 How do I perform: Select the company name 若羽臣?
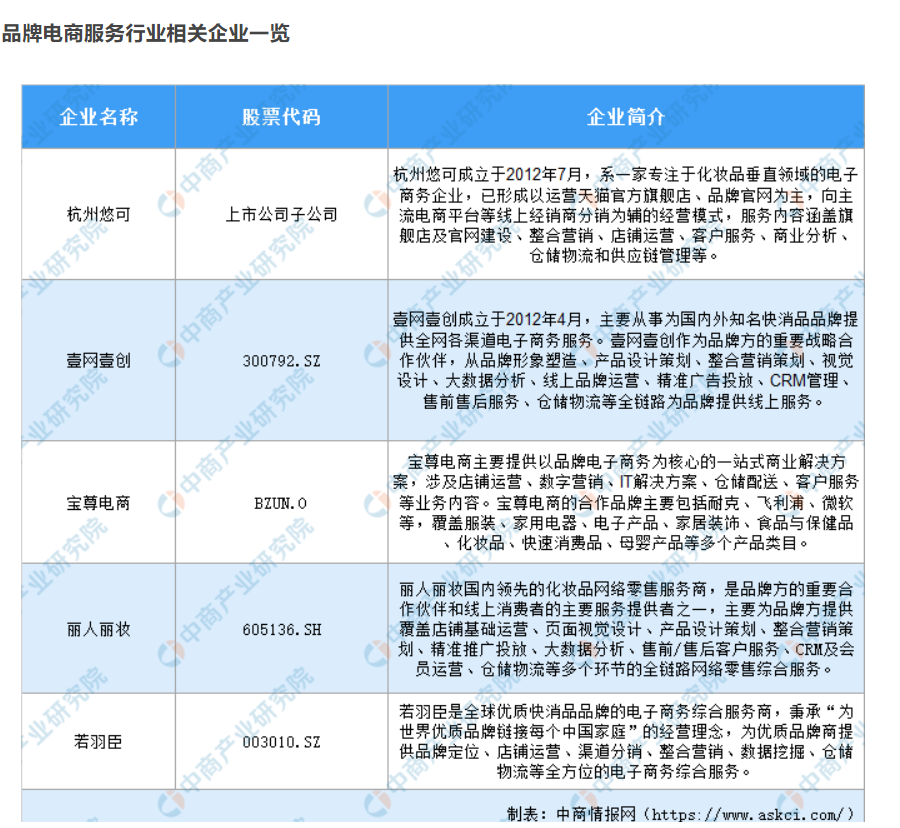tap(98, 742)
